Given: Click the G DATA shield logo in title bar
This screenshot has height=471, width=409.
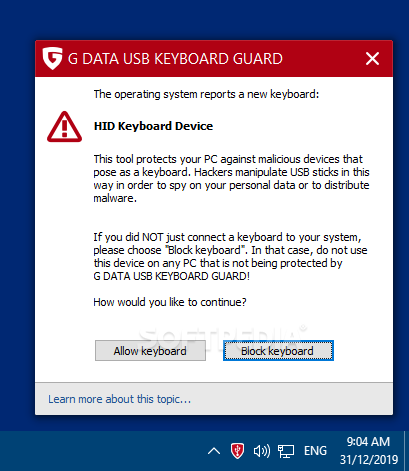Looking at the screenshot, I should 52,58.
